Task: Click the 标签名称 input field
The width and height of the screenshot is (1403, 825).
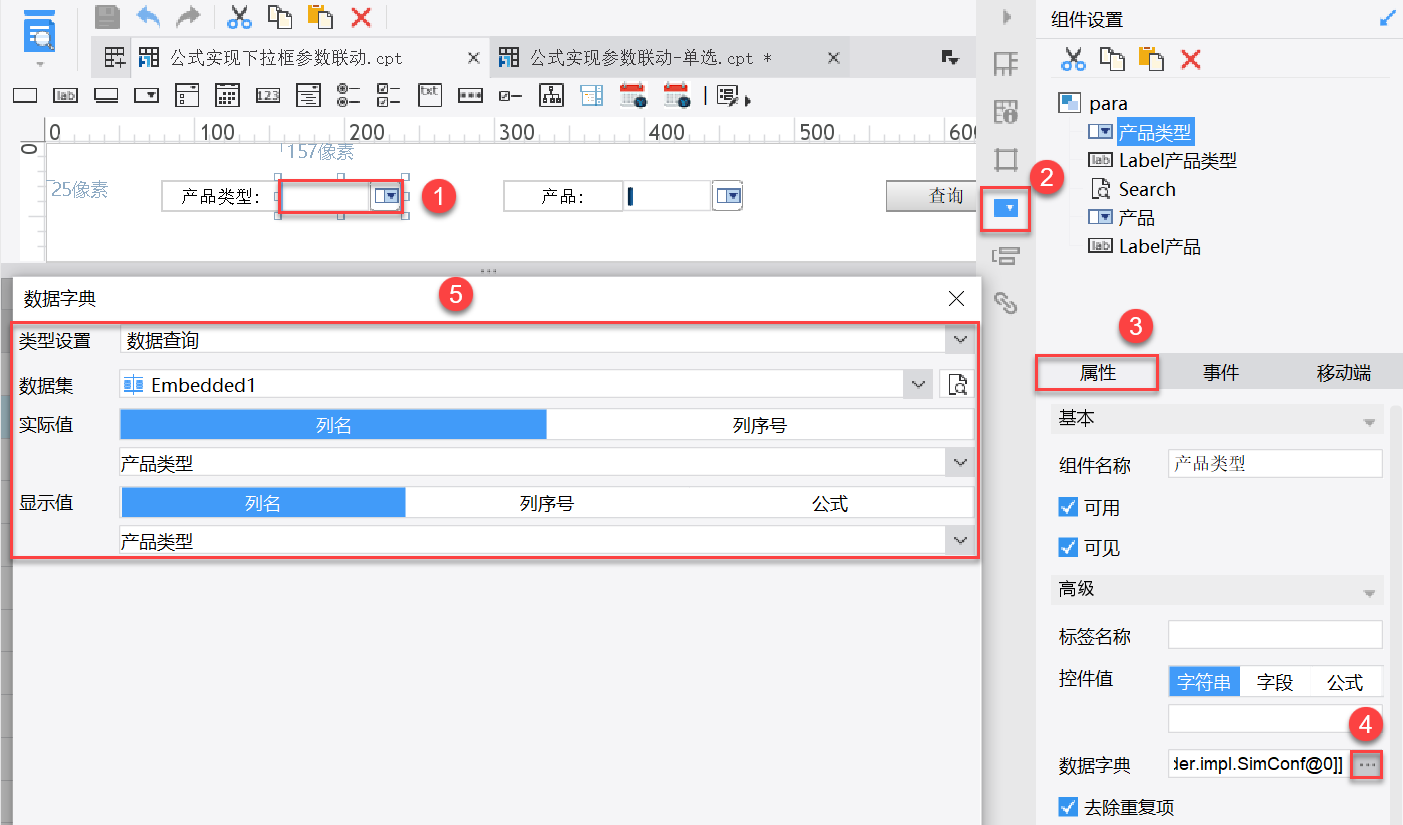Action: click(1275, 635)
